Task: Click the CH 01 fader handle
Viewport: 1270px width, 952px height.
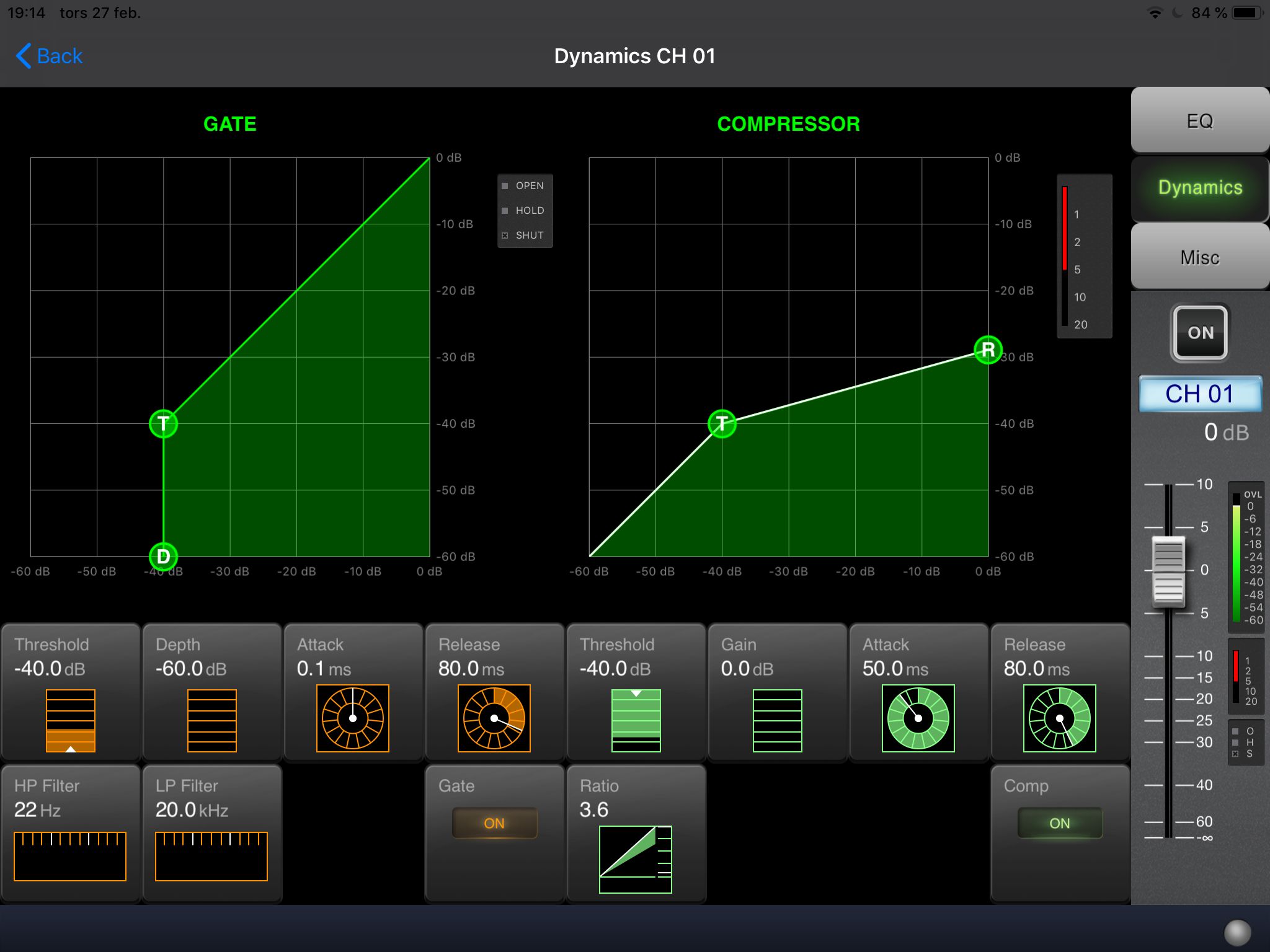Action: pos(1168,570)
